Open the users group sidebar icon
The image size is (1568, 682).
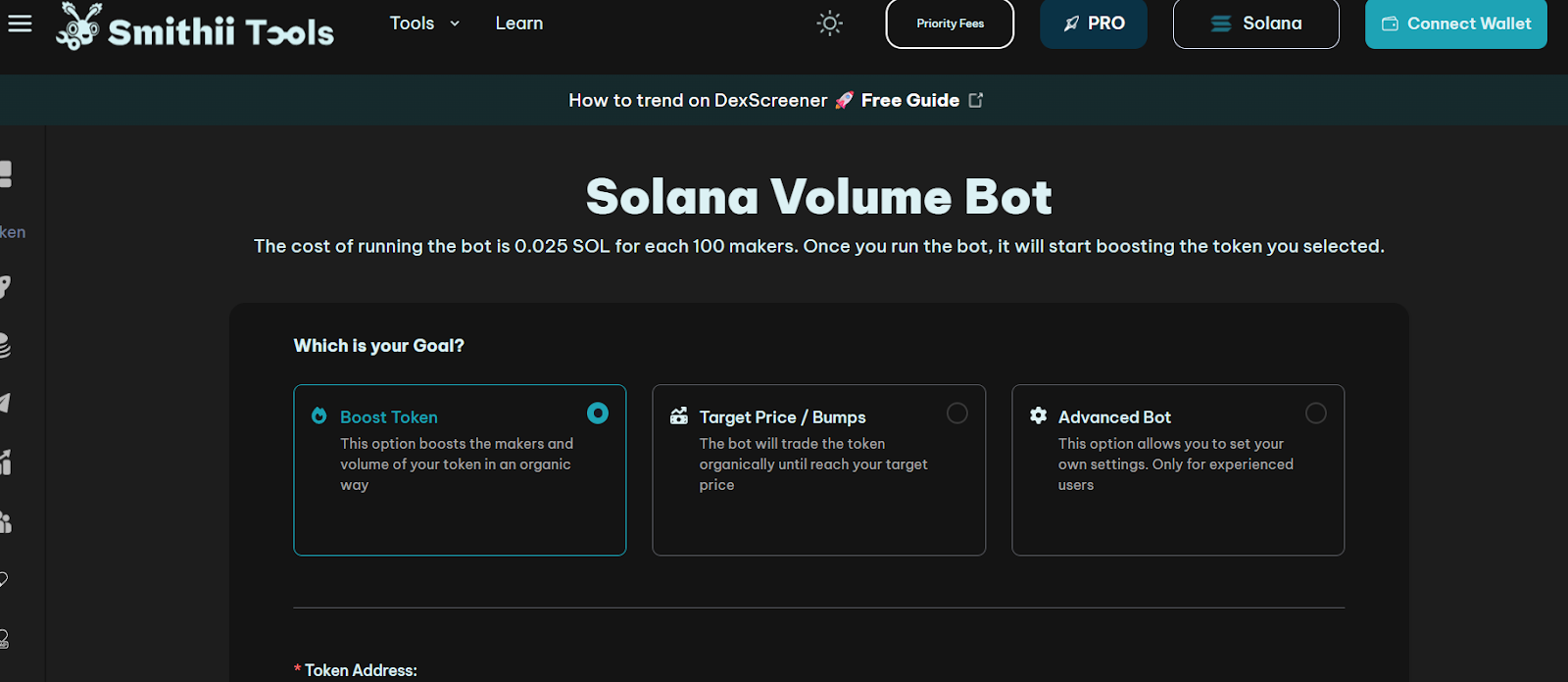coord(4,521)
